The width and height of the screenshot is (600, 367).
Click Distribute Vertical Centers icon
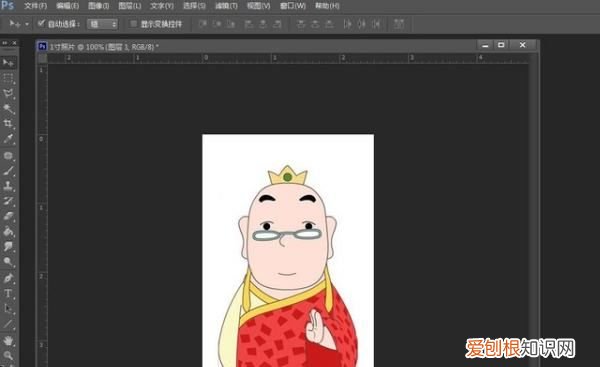pyautogui.click(x=315, y=24)
